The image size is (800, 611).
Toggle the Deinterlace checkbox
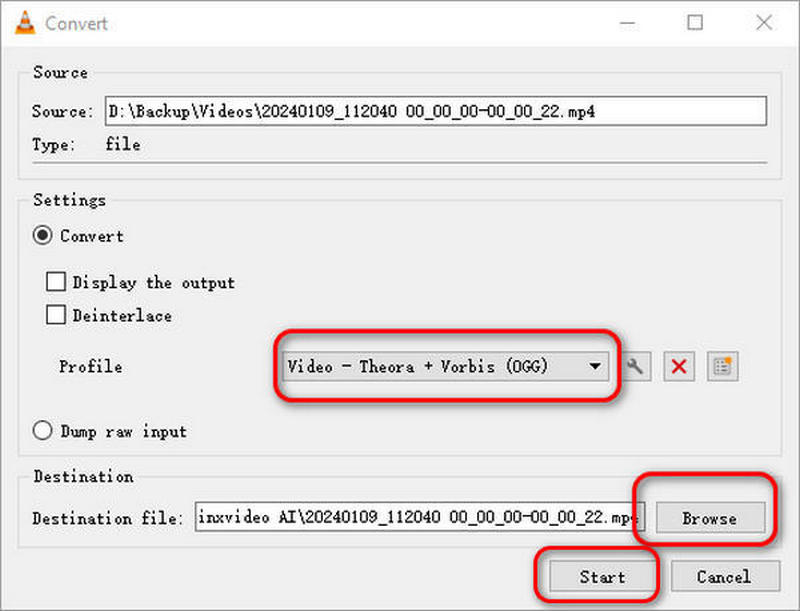56,316
